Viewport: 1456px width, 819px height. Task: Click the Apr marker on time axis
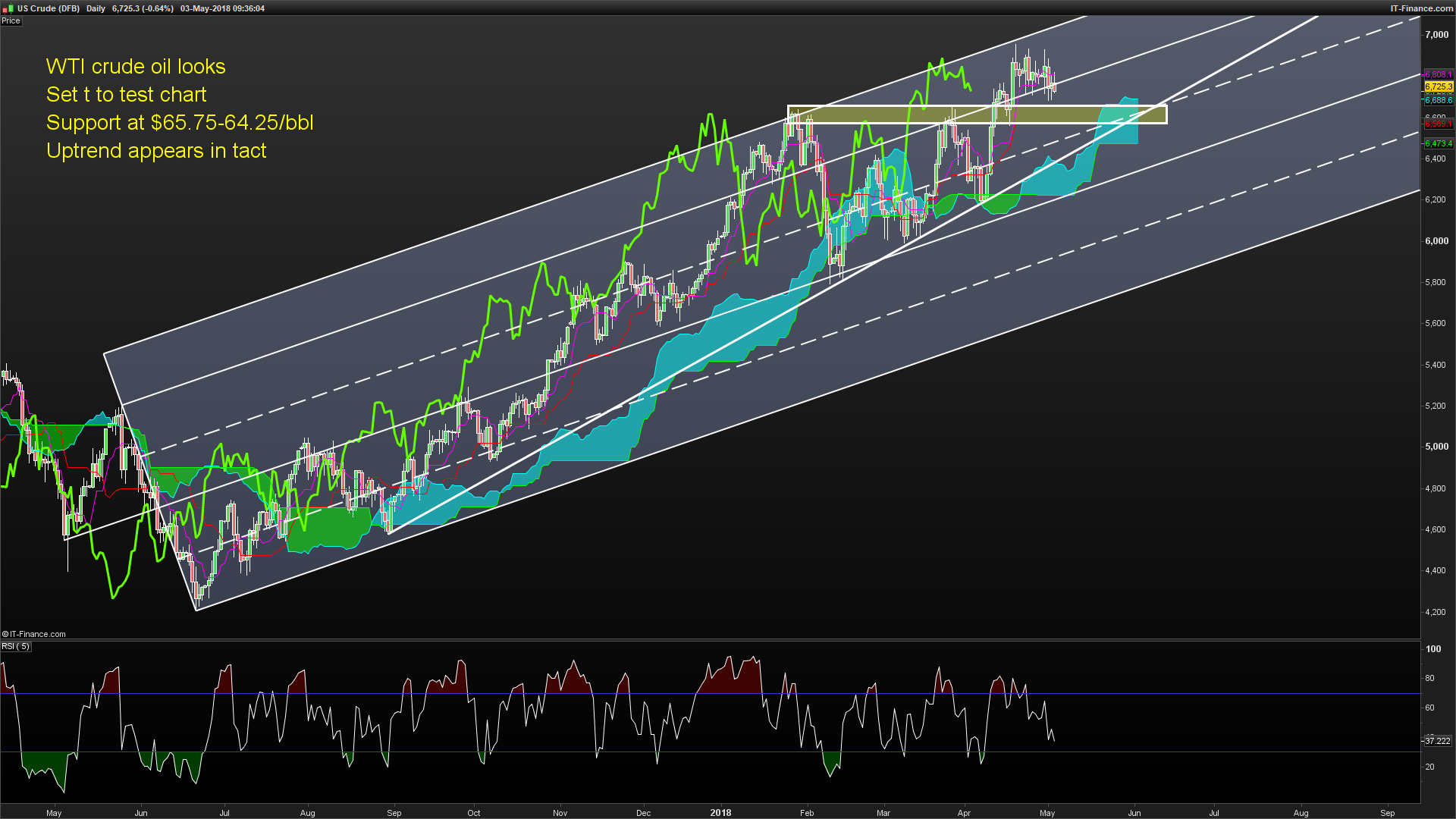pyautogui.click(x=964, y=813)
